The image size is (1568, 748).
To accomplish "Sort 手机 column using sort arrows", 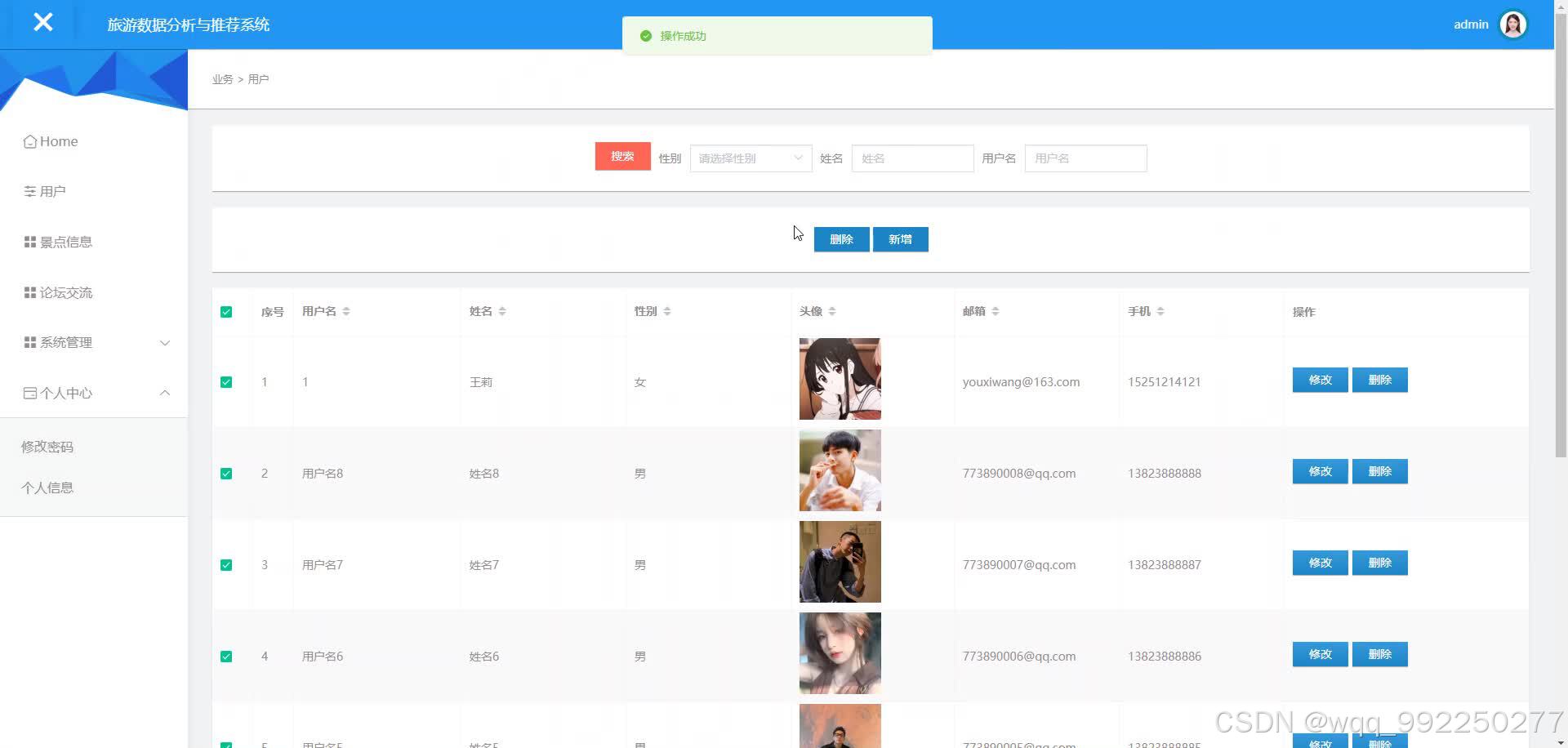I will coord(1160,311).
